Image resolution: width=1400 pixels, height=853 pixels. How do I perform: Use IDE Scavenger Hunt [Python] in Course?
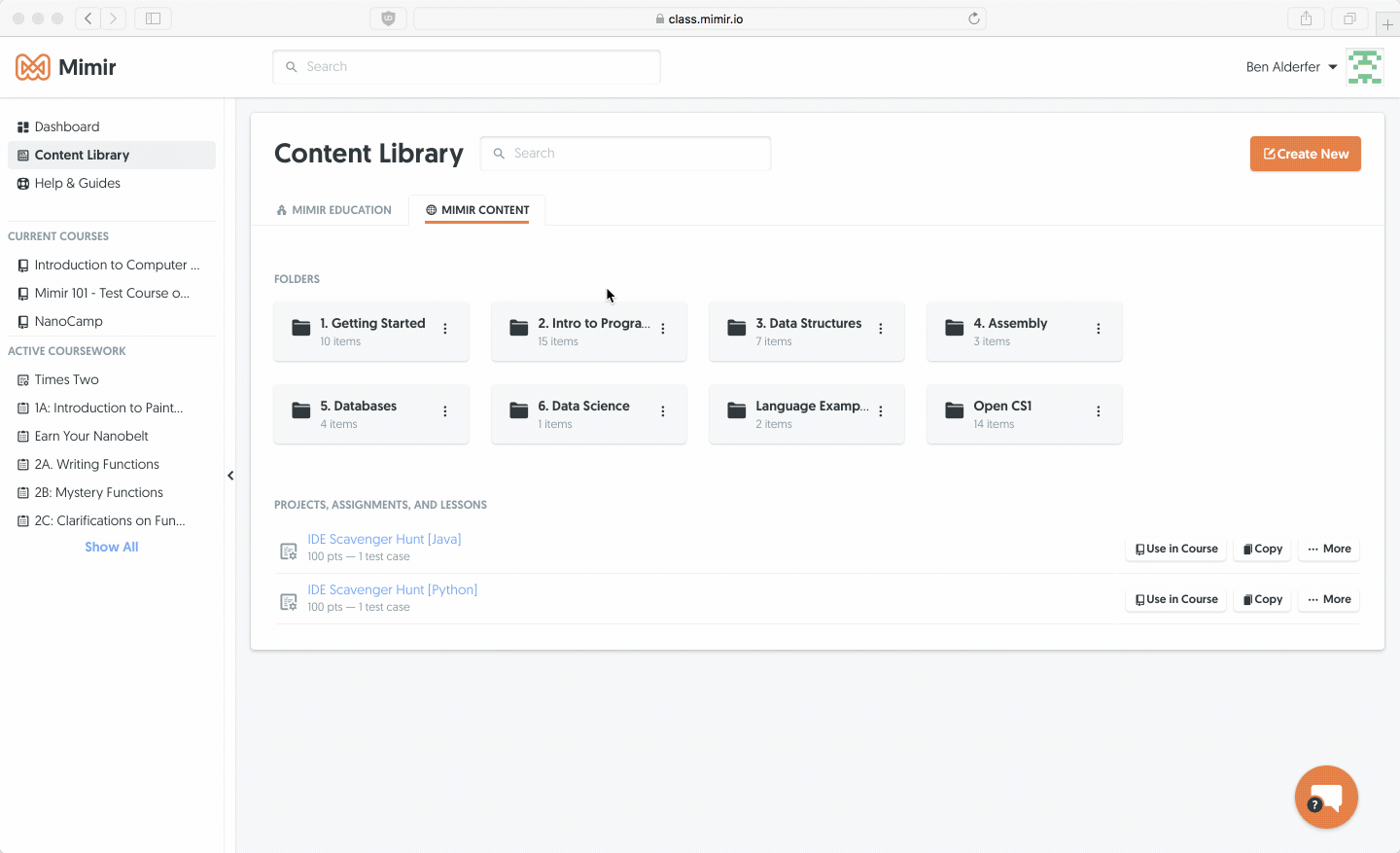(x=1176, y=599)
